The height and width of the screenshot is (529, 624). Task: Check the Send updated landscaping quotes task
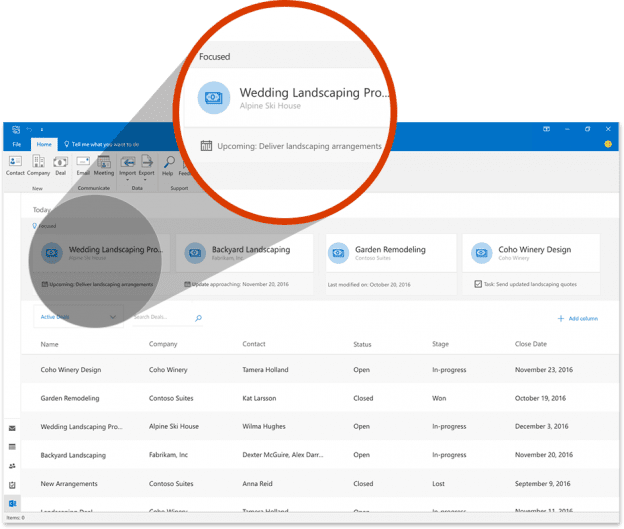pyautogui.click(x=478, y=284)
